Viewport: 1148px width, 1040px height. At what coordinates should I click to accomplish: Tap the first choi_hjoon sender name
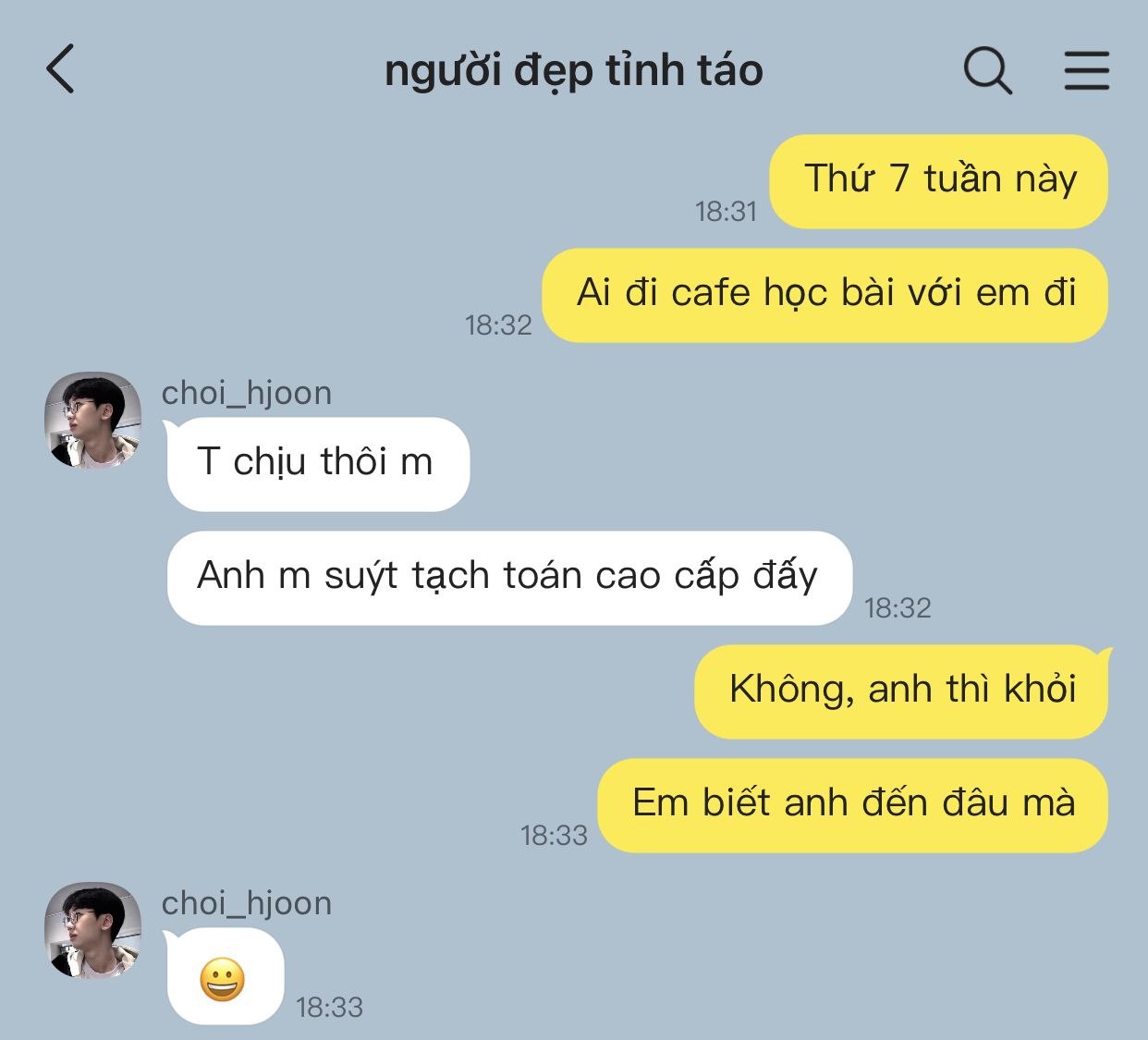coord(247,393)
